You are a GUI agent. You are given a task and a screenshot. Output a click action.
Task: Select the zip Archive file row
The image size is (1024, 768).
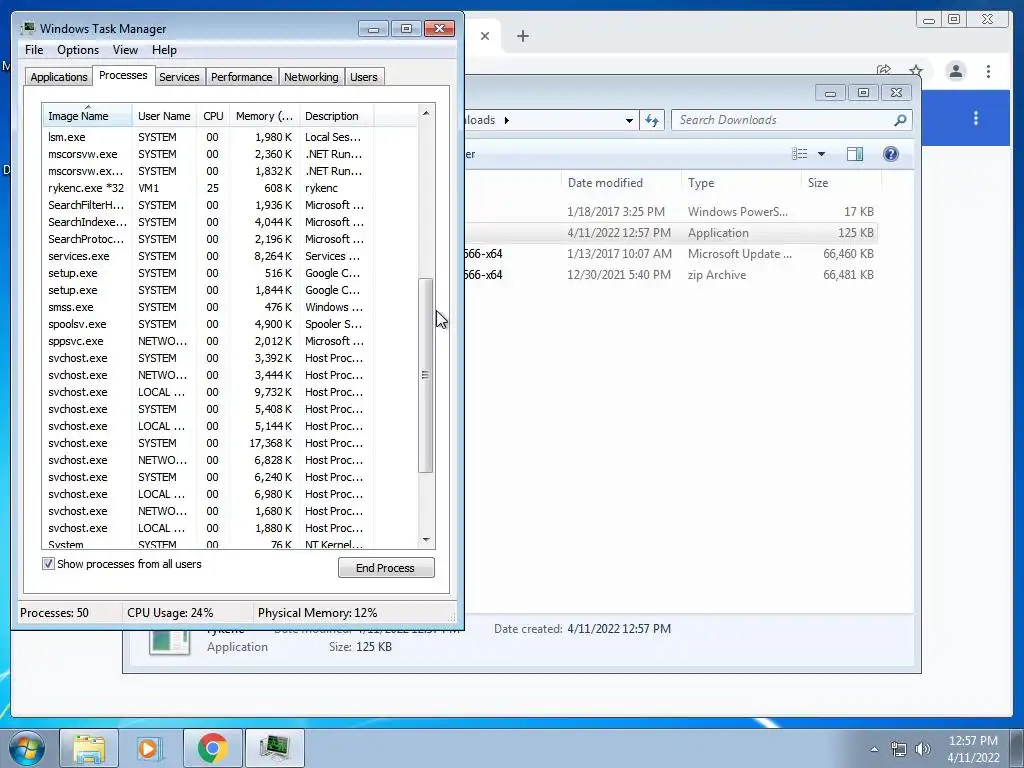[671, 275]
